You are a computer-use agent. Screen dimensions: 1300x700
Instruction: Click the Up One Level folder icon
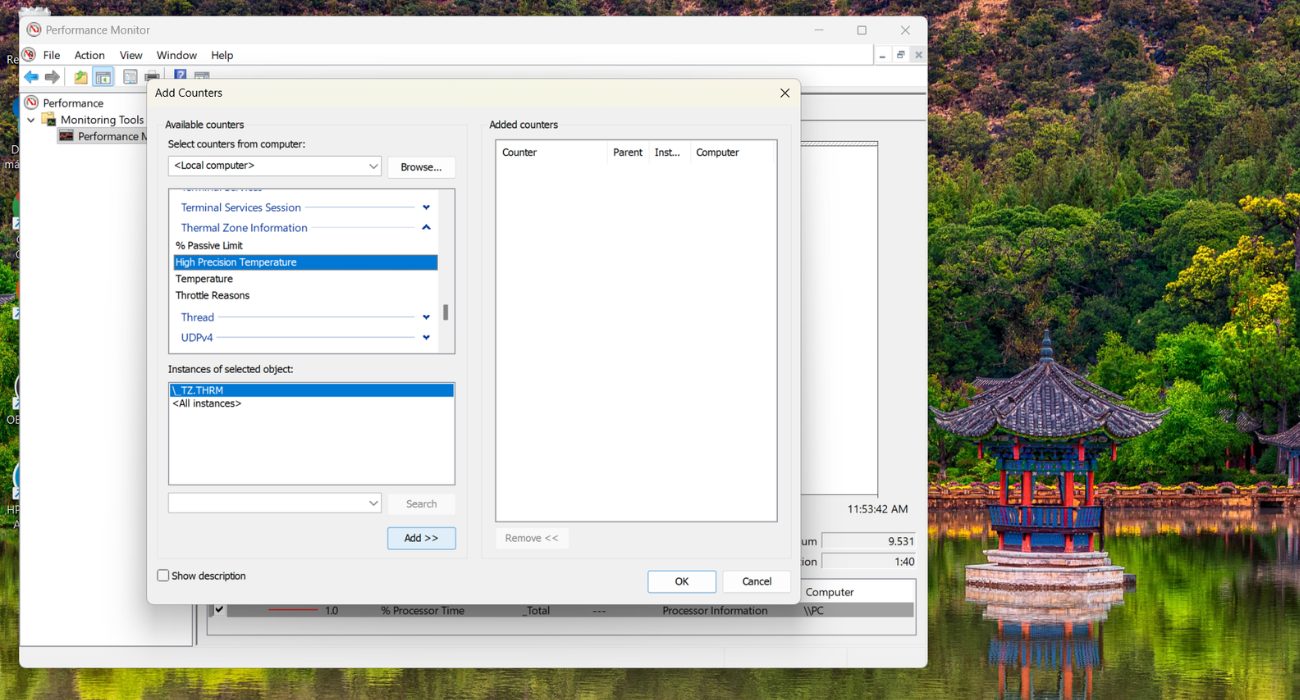click(81, 77)
